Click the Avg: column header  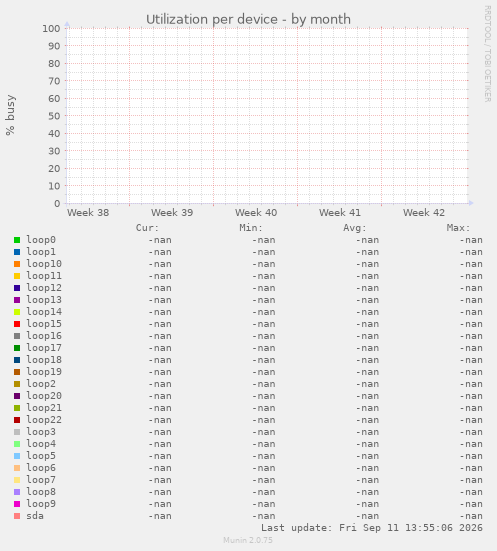pos(355,228)
